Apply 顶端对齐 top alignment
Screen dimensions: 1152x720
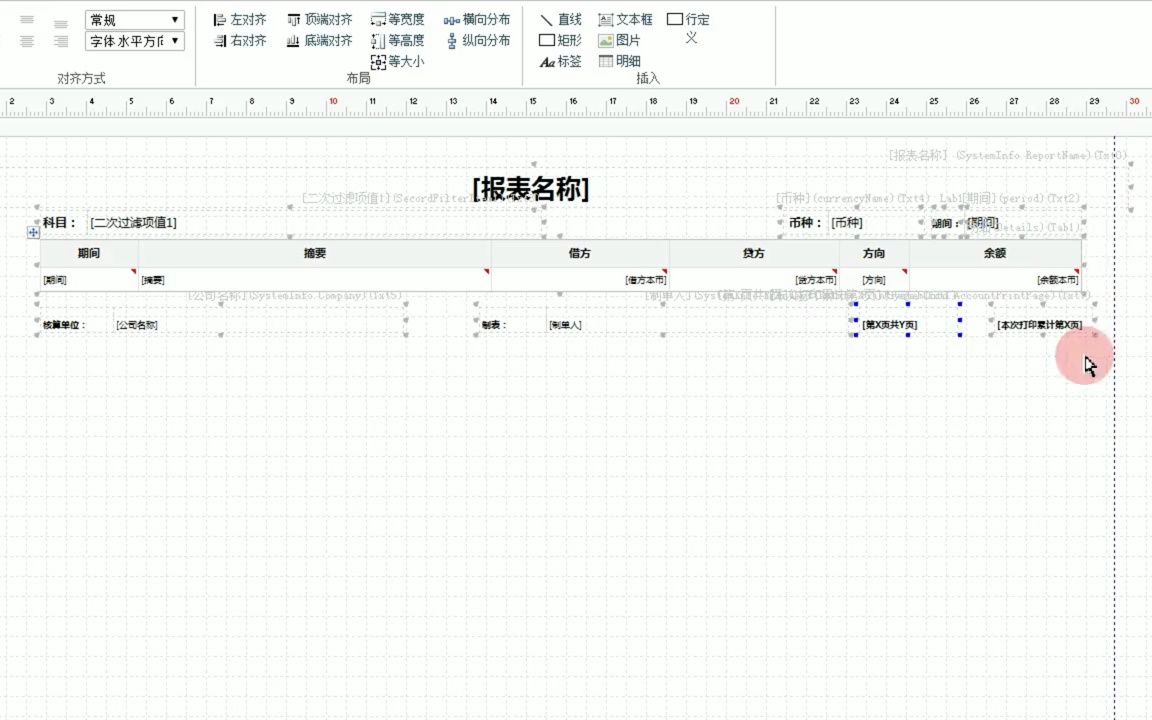319,18
